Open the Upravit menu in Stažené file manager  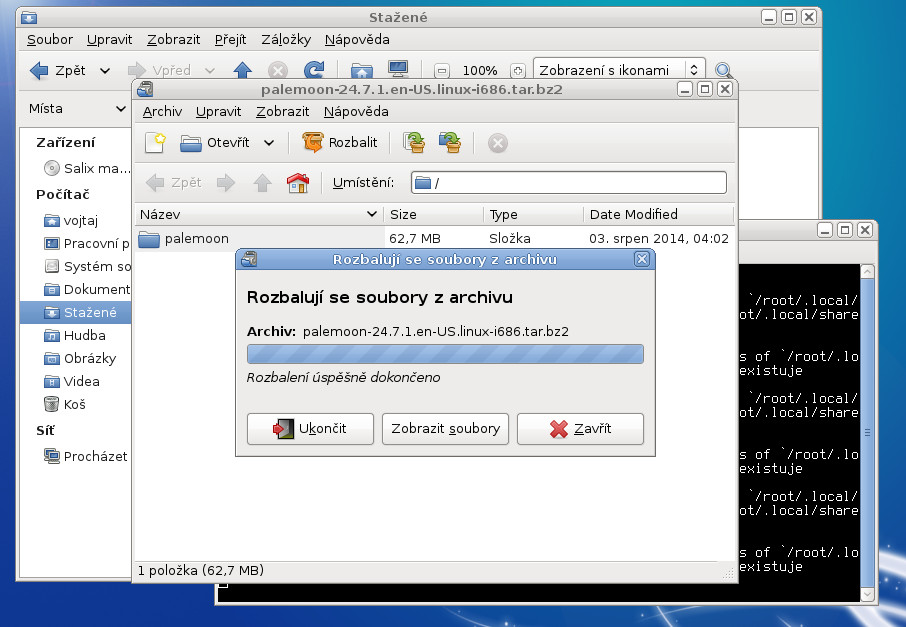tap(109, 39)
